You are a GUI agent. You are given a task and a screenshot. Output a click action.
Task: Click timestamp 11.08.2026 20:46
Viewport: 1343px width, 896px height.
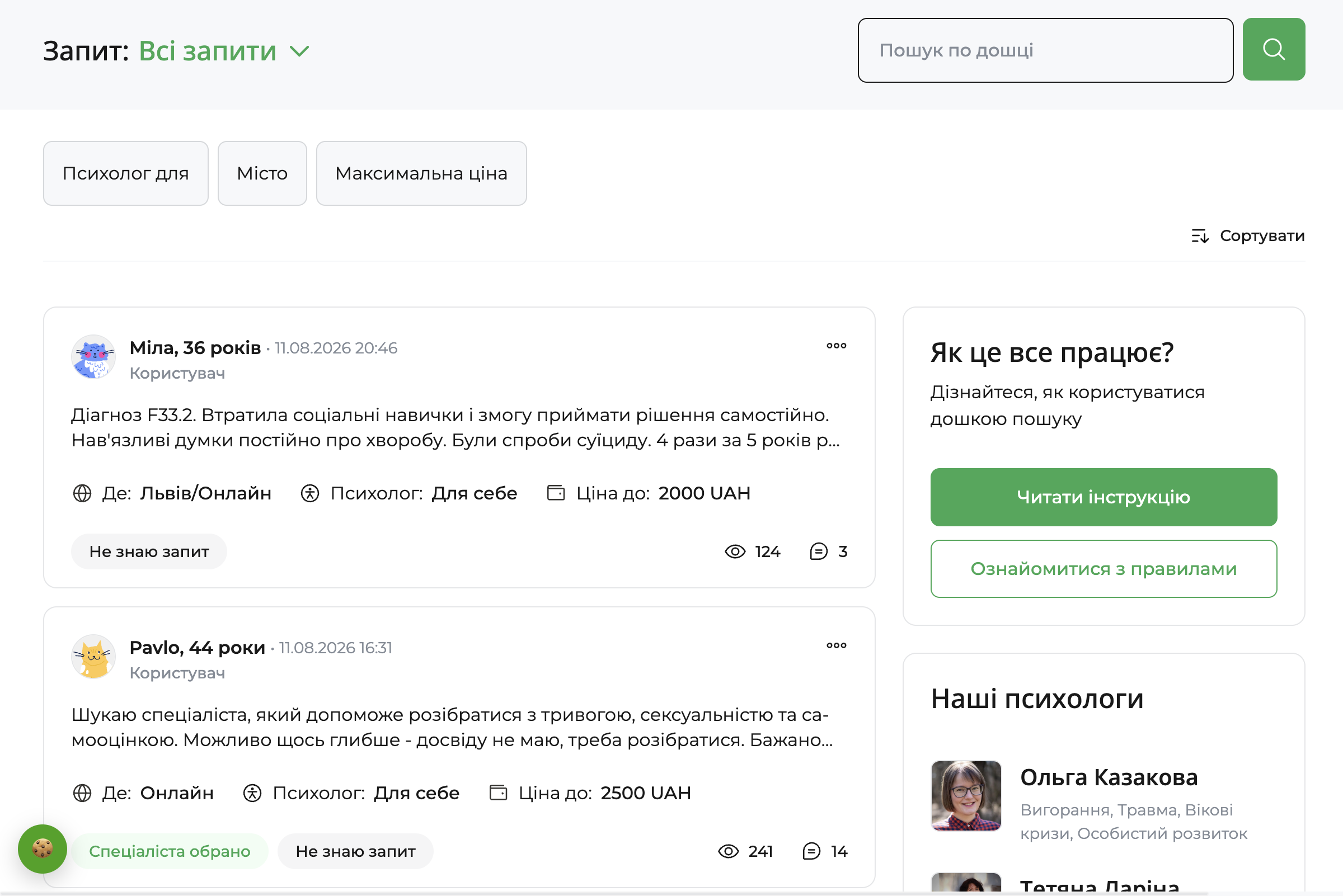336,348
